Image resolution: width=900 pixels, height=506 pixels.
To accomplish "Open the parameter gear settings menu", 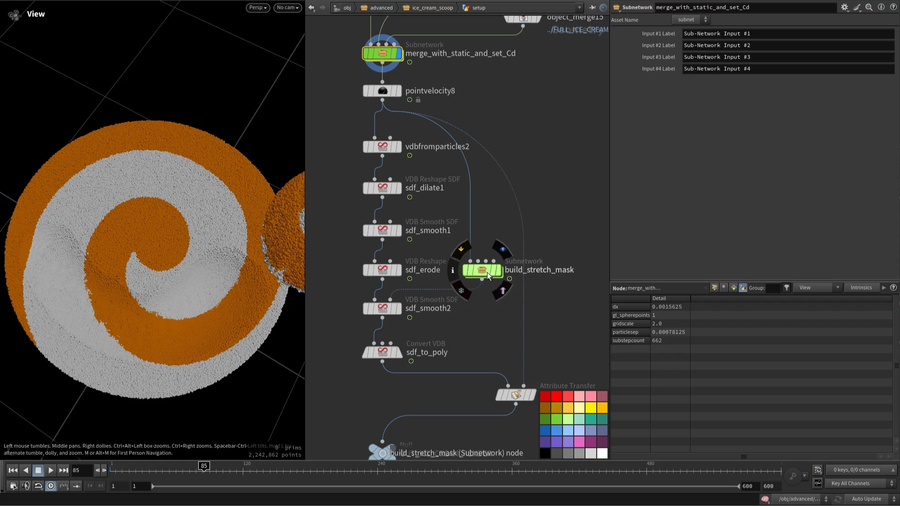I will click(x=845, y=7).
